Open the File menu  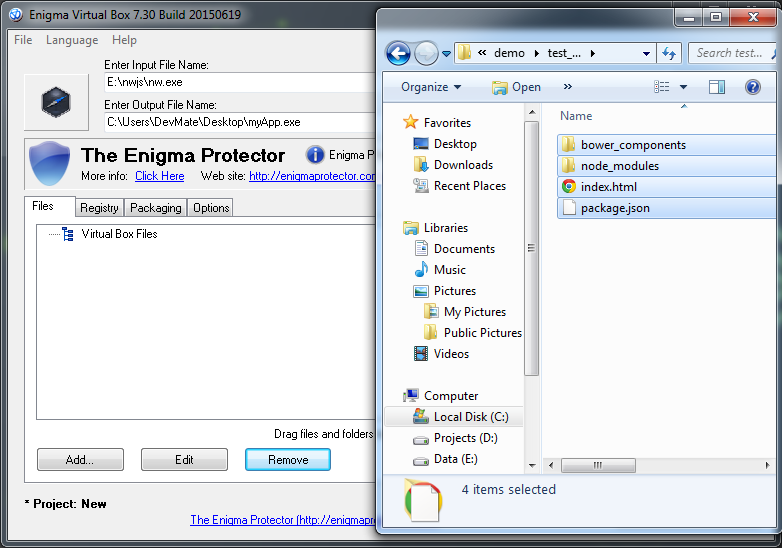(23, 40)
